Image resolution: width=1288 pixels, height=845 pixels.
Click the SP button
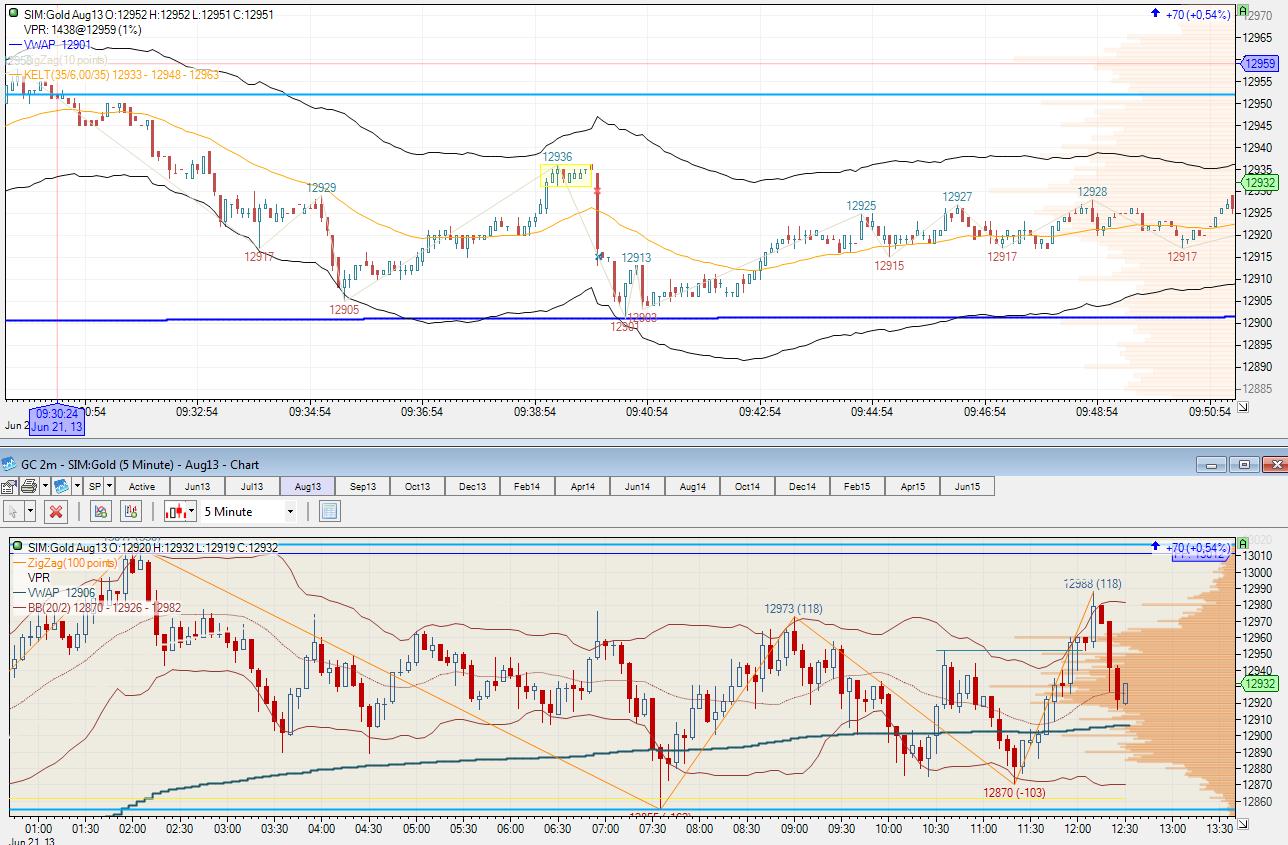(x=95, y=486)
